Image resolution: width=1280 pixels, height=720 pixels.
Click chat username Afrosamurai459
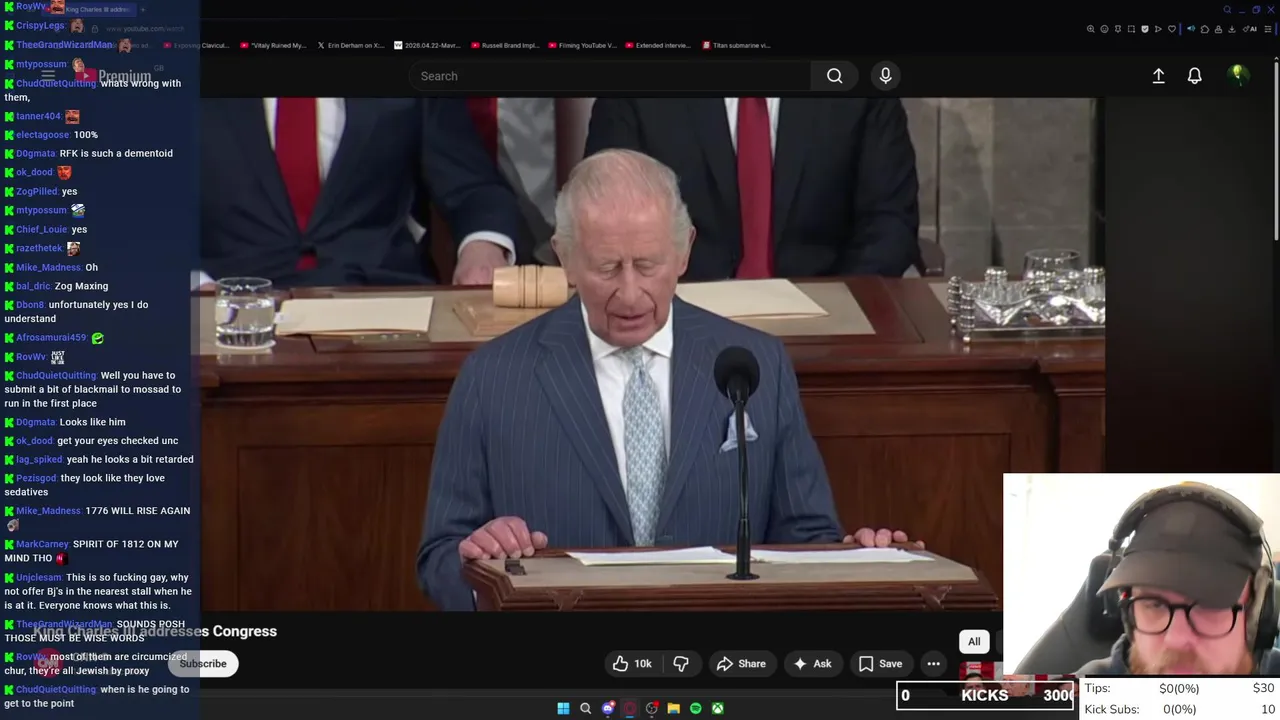pos(51,338)
